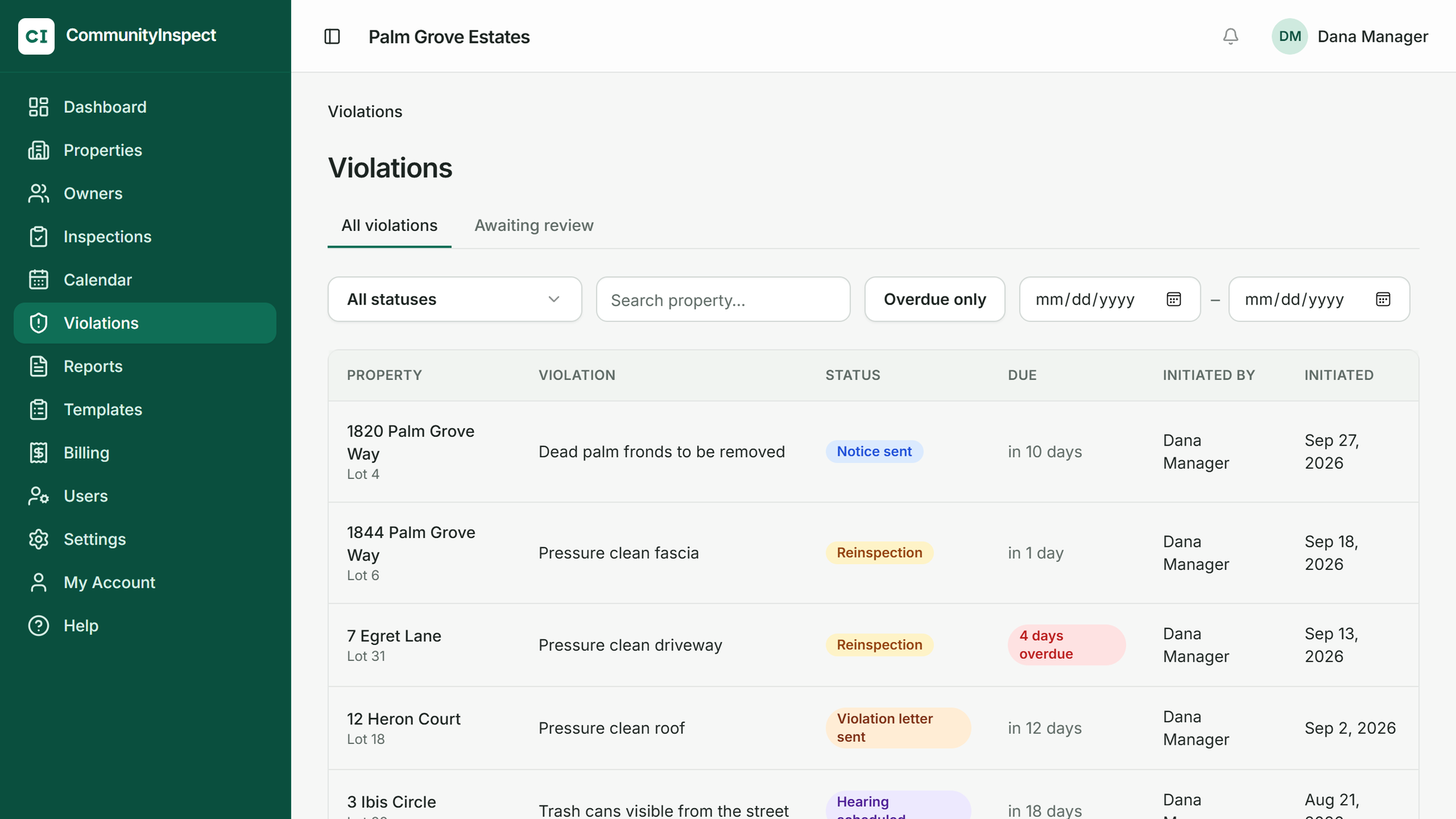Viewport: 1456px width, 819px height.
Task: Toggle the Overdue only filter
Action: pyautogui.click(x=935, y=299)
